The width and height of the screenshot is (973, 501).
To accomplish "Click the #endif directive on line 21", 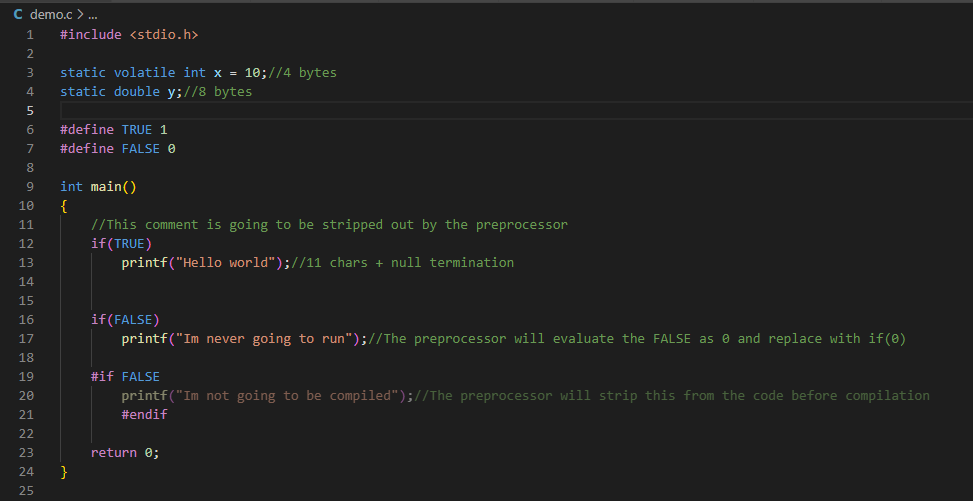I will click(145, 414).
